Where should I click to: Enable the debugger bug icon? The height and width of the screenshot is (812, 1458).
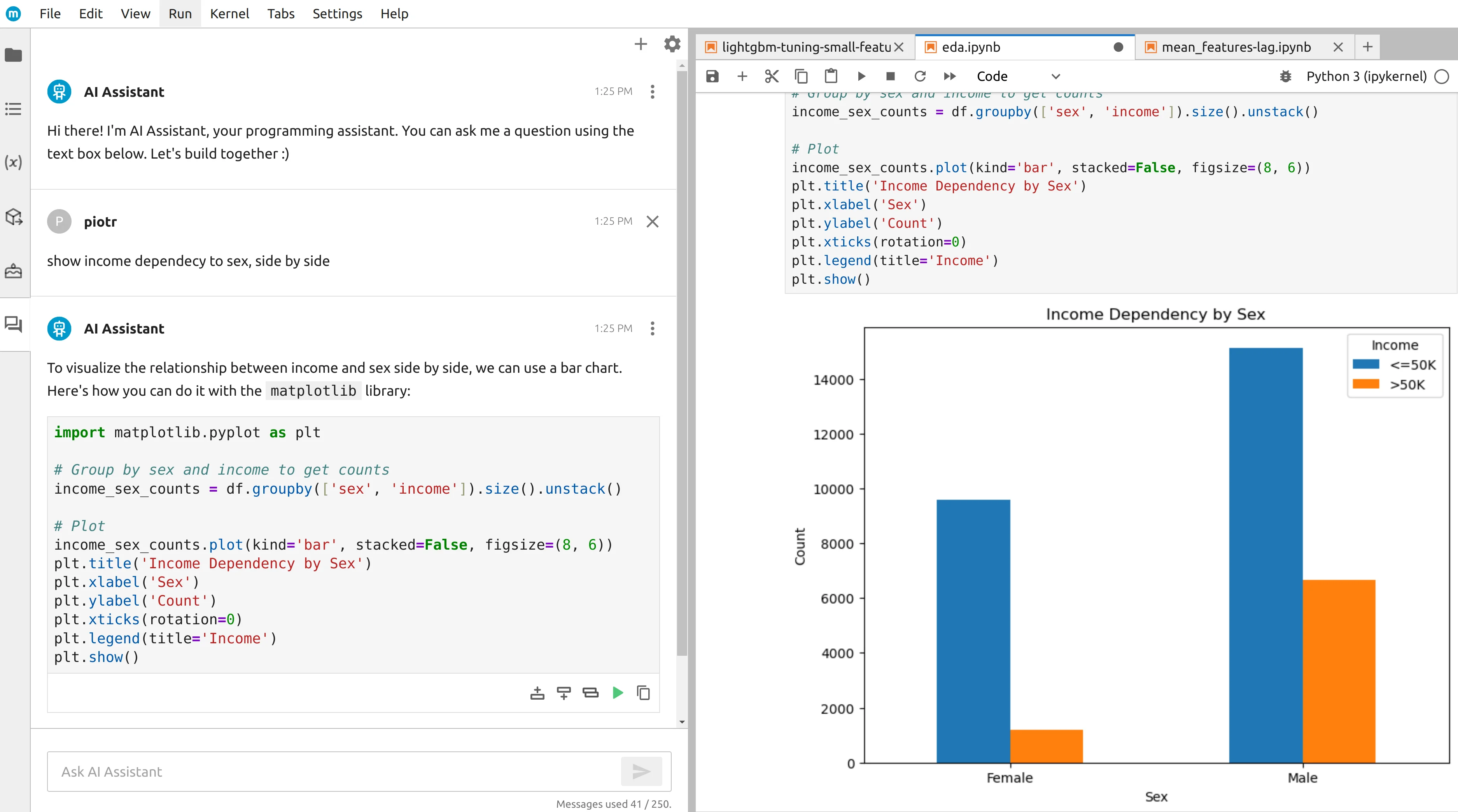[x=1285, y=77]
